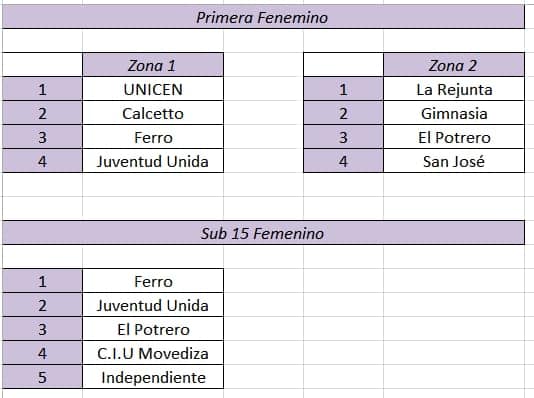Click the Sub 15 Femenino header cell

pyautogui.click(x=263, y=233)
